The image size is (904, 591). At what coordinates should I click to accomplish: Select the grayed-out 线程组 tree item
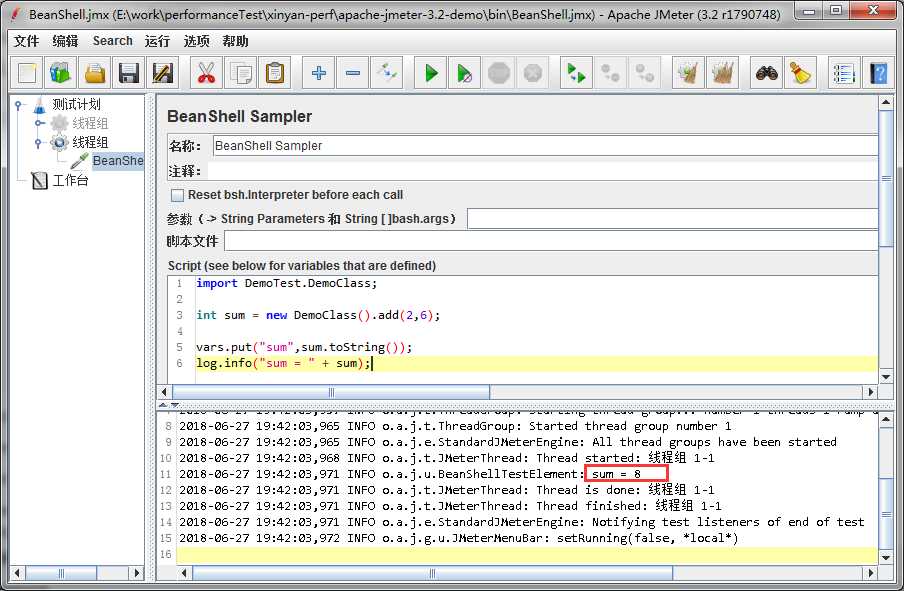click(90, 123)
